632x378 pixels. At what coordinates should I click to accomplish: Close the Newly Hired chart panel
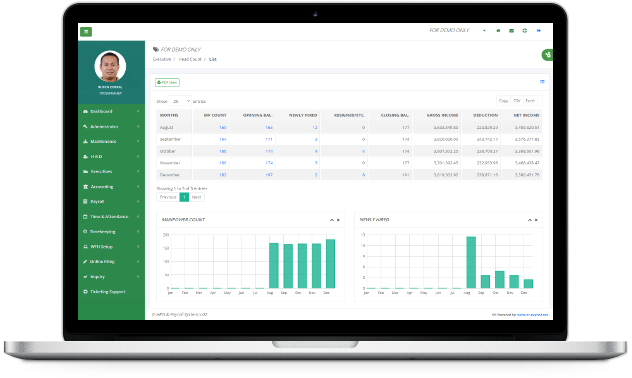pos(536,220)
